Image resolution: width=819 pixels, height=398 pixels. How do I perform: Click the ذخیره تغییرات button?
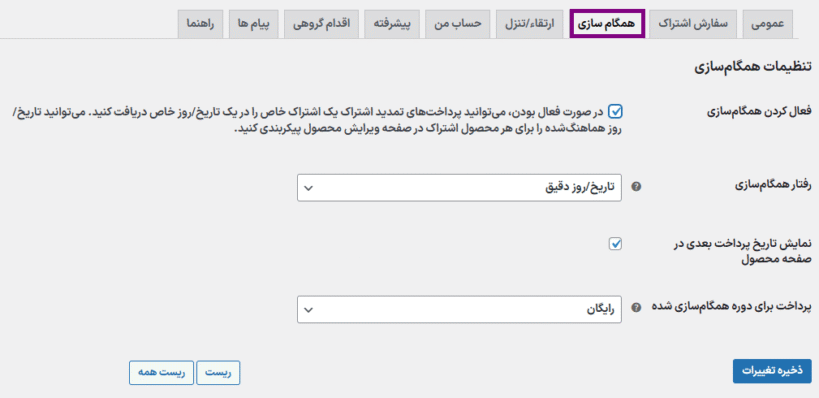(772, 371)
